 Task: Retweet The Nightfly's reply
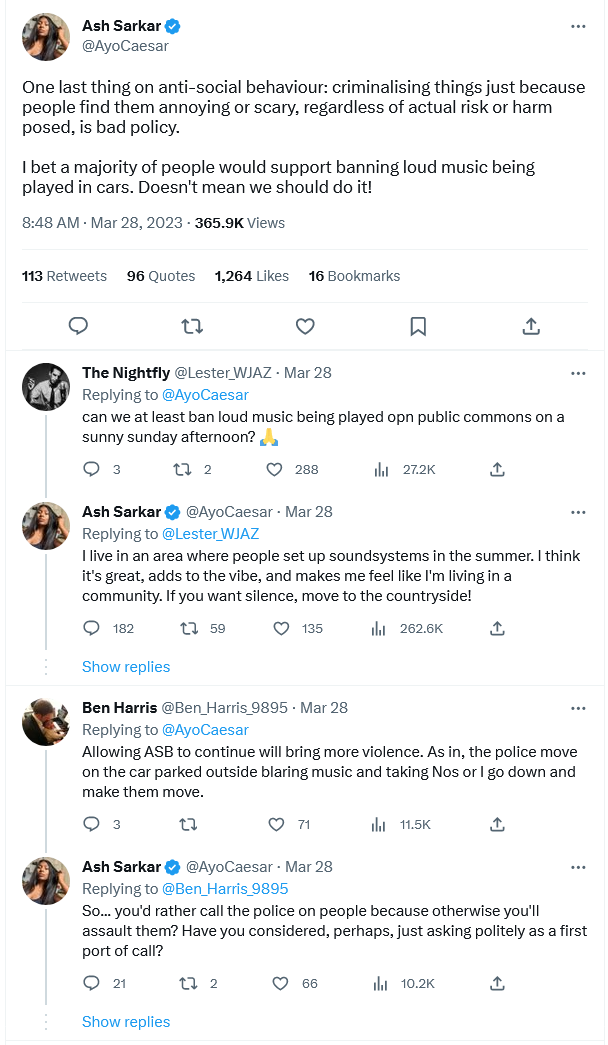tap(183, 469)
